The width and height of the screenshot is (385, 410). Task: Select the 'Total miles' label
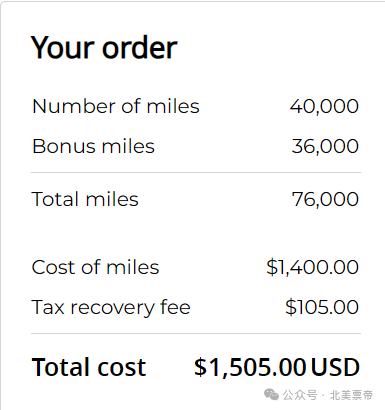pos(85,199)
